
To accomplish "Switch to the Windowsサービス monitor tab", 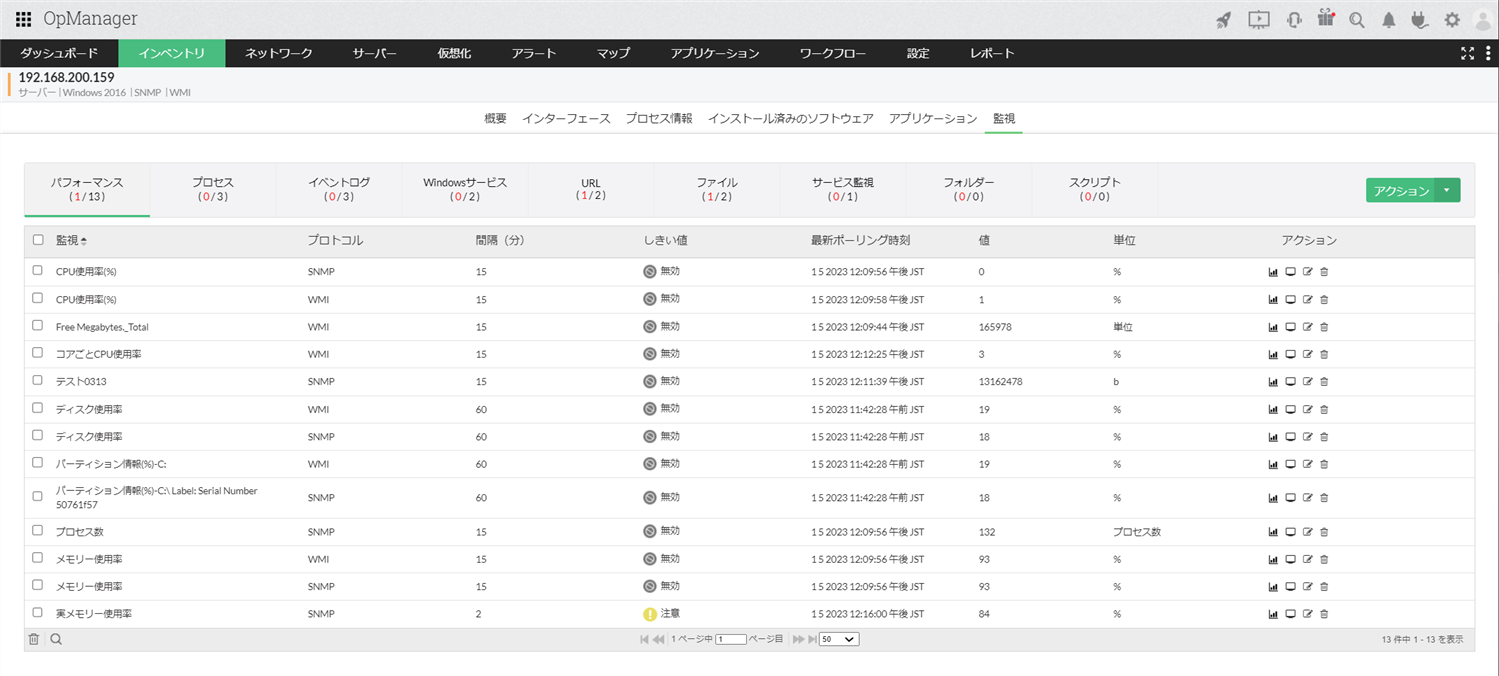I will pyautogui.click(x=465, y=189).
